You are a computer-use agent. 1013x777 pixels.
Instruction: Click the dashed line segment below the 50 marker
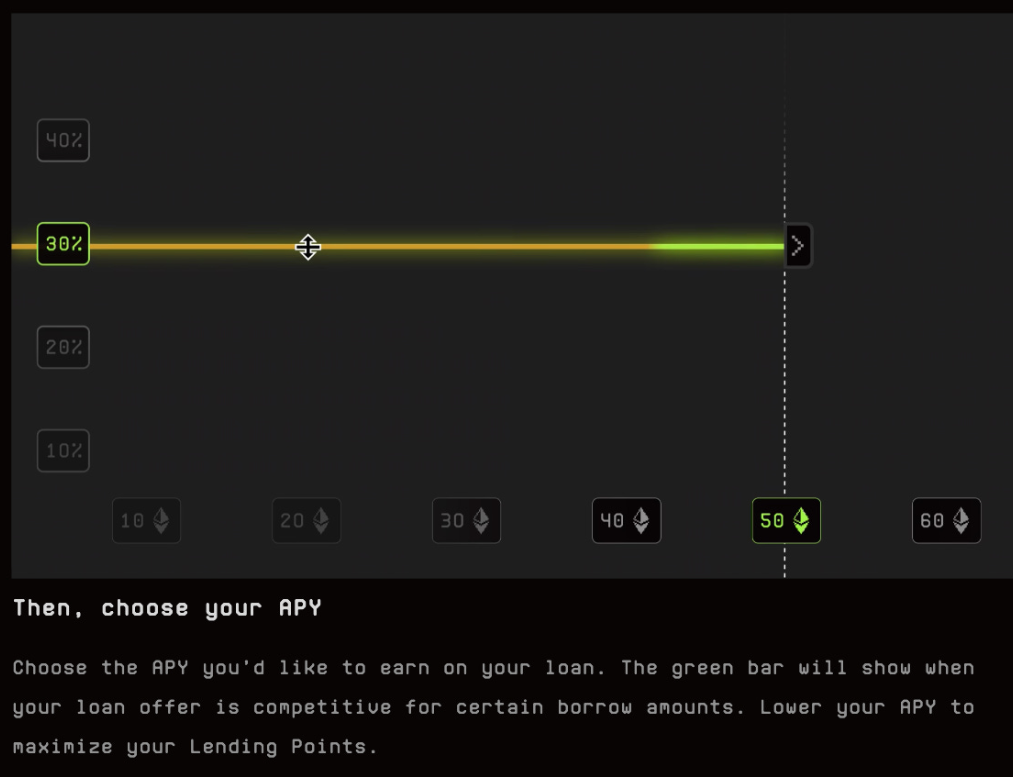785,560
